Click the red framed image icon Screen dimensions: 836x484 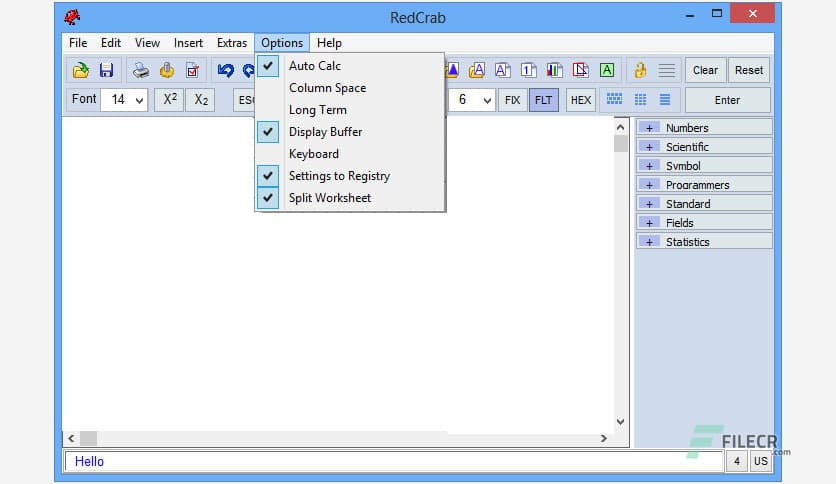click(x=581, y=70)
